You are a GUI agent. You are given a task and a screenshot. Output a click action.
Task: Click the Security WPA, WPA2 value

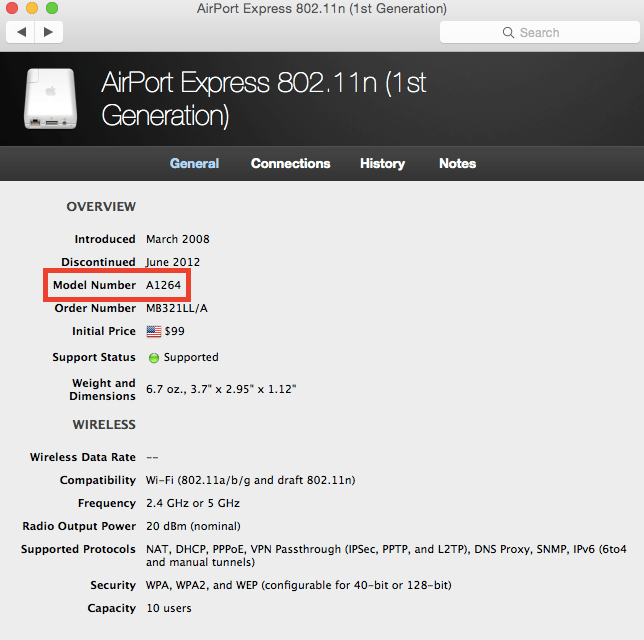(x=299, y=585)
